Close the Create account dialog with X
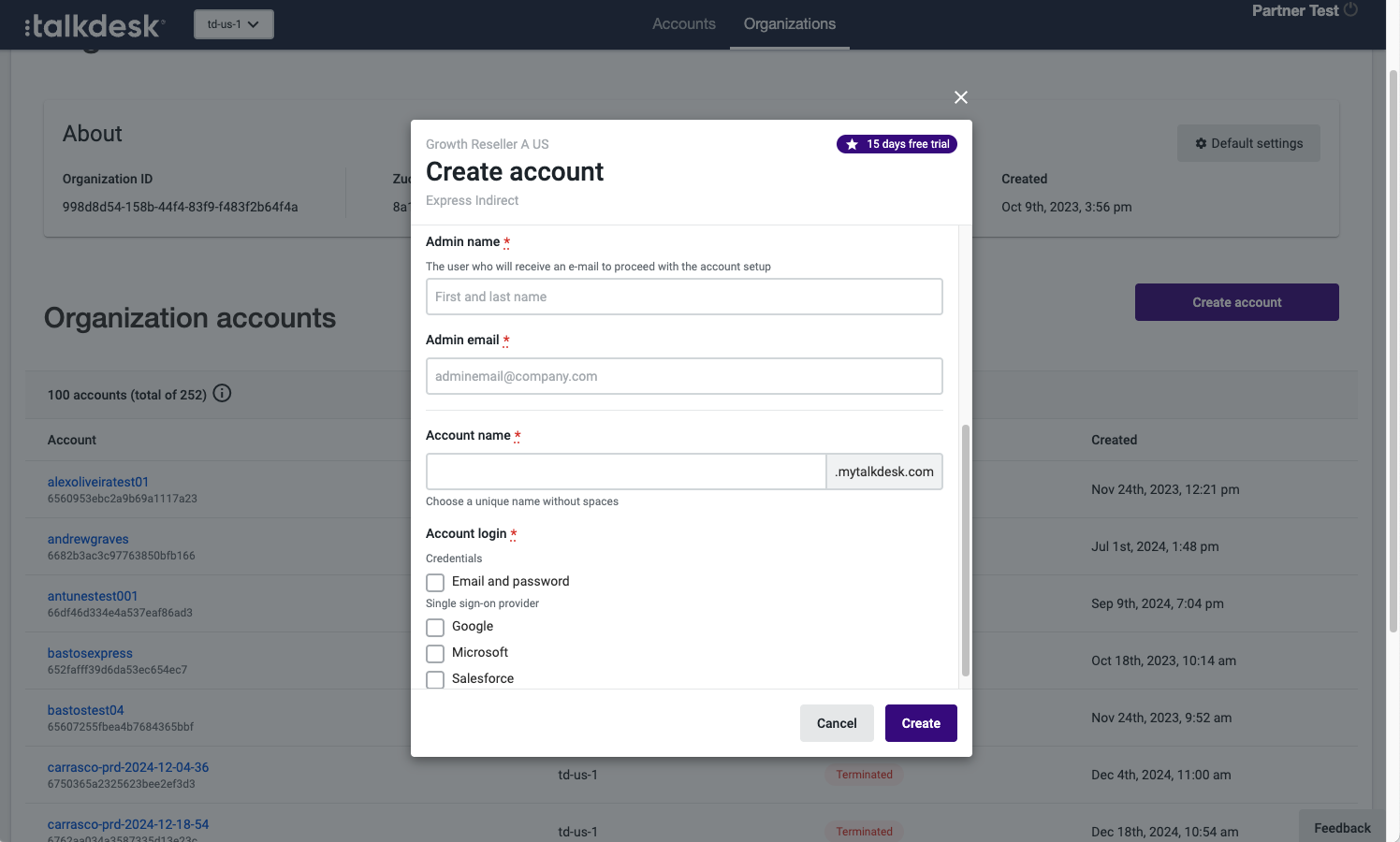Viewport: 1400px width, 842px height. pyautogui.click(x=960, y=97)
